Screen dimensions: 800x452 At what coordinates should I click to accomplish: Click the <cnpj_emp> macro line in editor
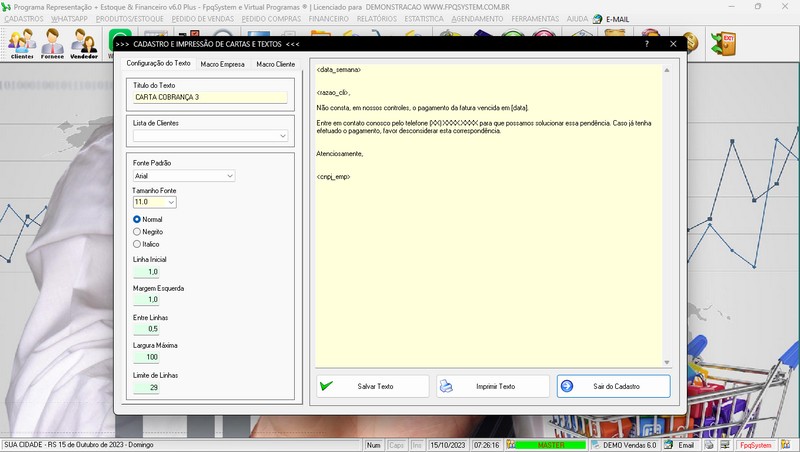(x=333, y=177)
